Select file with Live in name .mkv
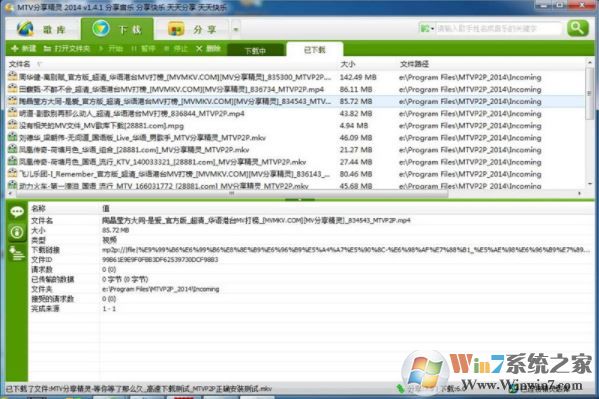Viewport: 599px width, 399px height. [x=142, y=138]
